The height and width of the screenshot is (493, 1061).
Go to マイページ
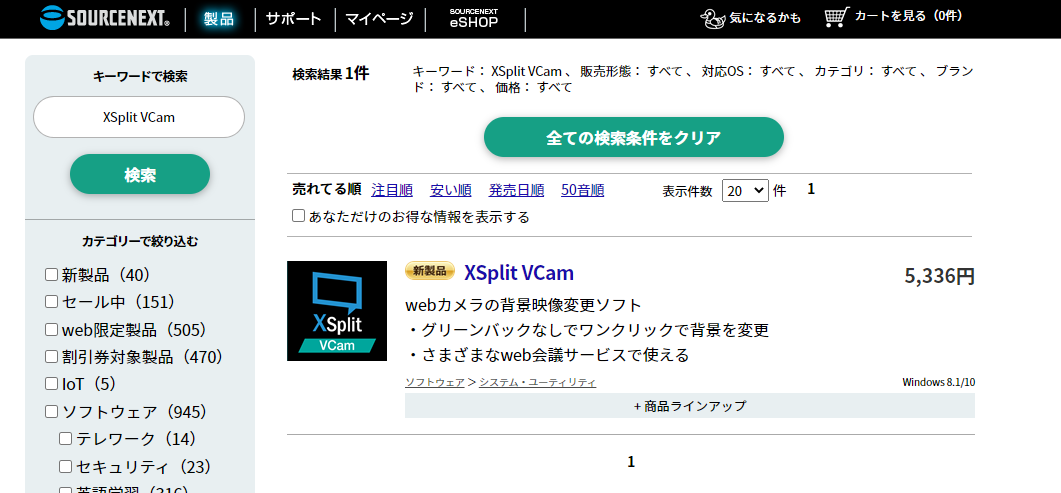pos(379,19)
